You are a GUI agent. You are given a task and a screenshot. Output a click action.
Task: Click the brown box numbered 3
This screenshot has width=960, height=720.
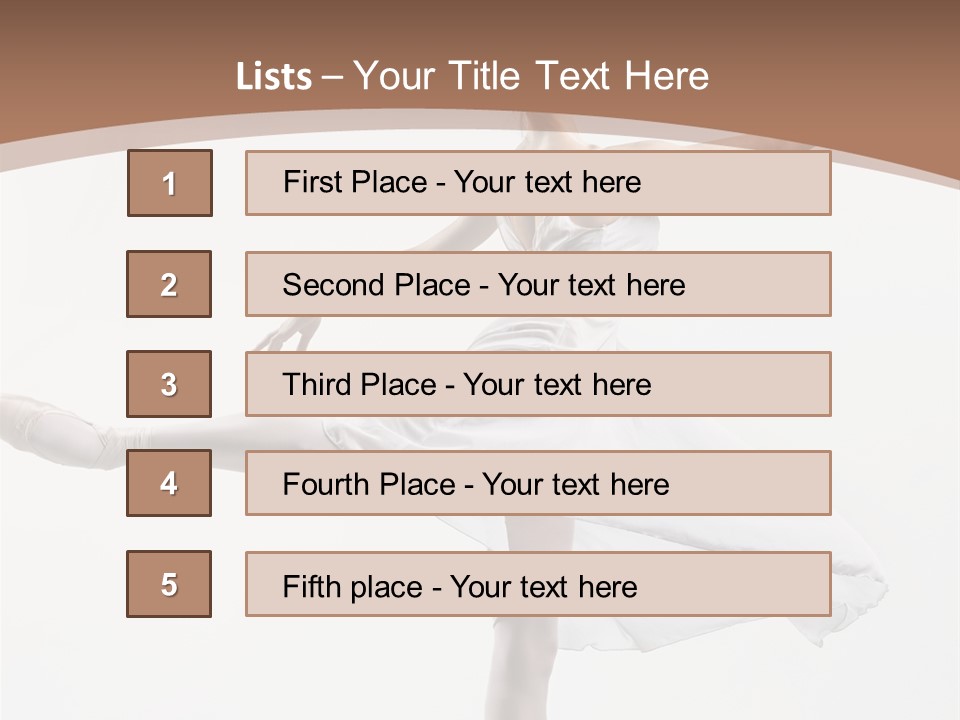pyautogui.click(x=169, y=384)
